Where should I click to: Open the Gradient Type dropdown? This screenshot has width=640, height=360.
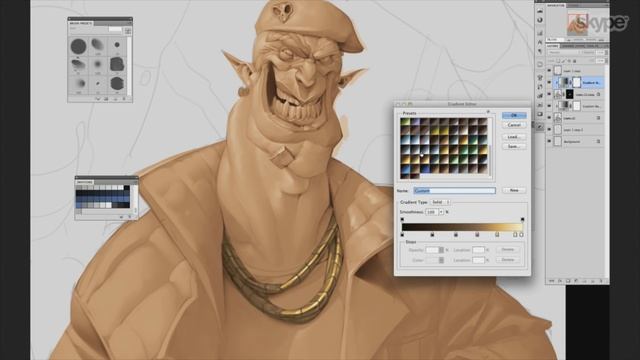[x=440, y=202]
